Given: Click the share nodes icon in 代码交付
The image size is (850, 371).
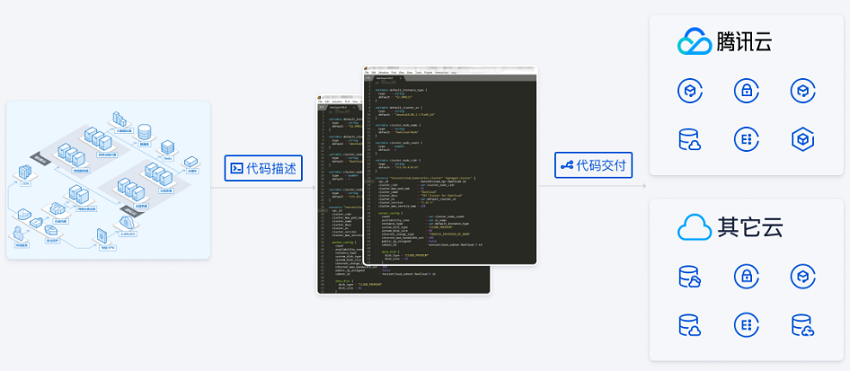Looking at the screenshot, I should tap(566, 165).
